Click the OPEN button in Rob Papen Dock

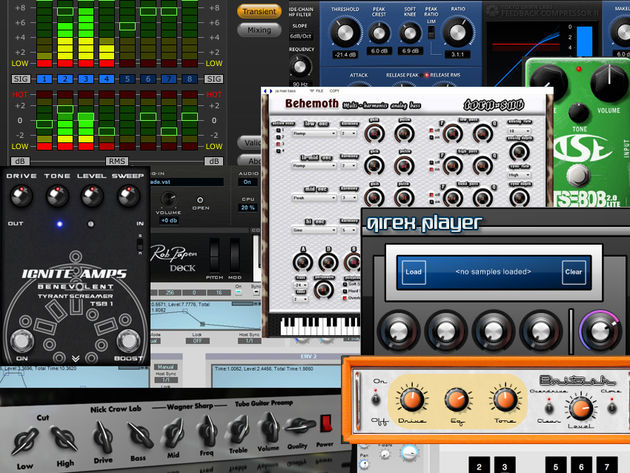pyautogui.click(x=200, y=200)
